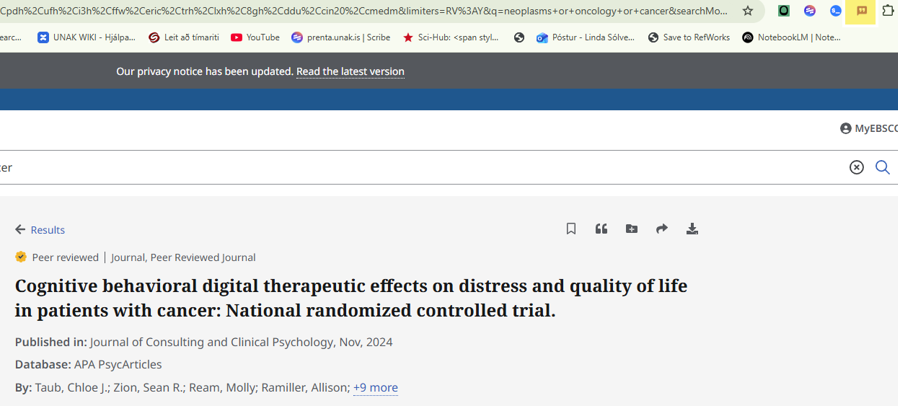Open the Save to RefWorks bookmark
898x407 pixels.
point(689,37)
